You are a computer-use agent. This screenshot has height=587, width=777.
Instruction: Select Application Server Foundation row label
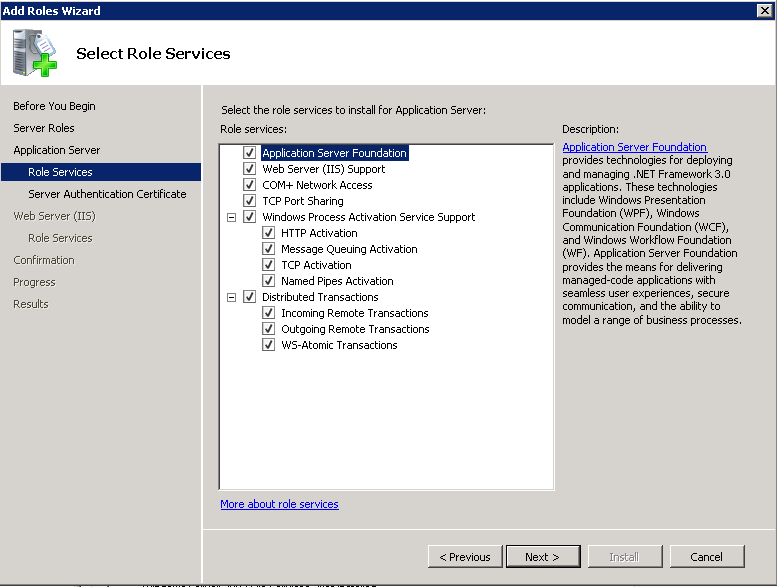(x=334, y=153)
